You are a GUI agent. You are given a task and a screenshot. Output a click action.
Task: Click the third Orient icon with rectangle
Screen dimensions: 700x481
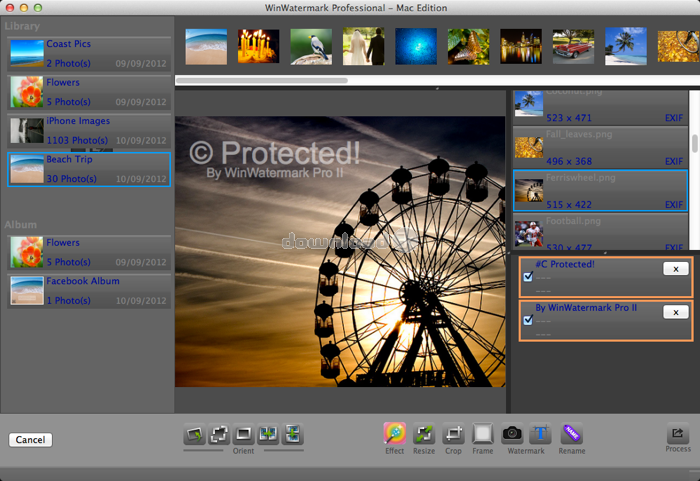[243, 434]
